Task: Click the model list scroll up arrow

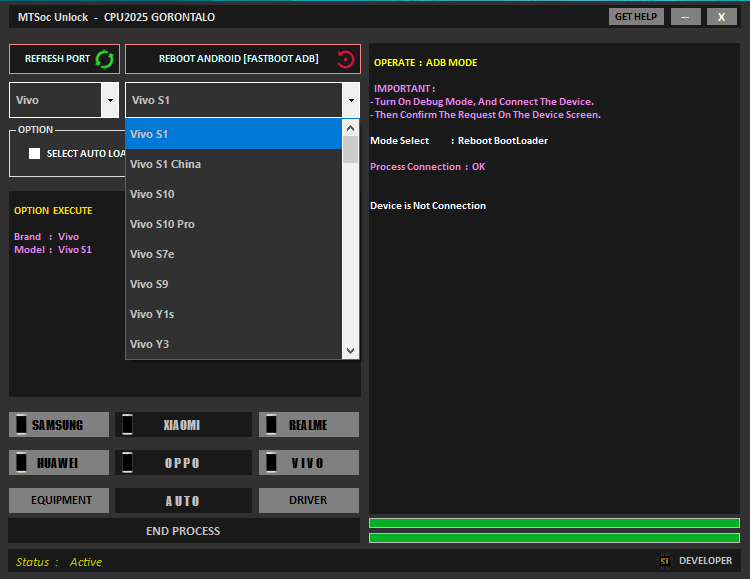Action: [350, 128]
